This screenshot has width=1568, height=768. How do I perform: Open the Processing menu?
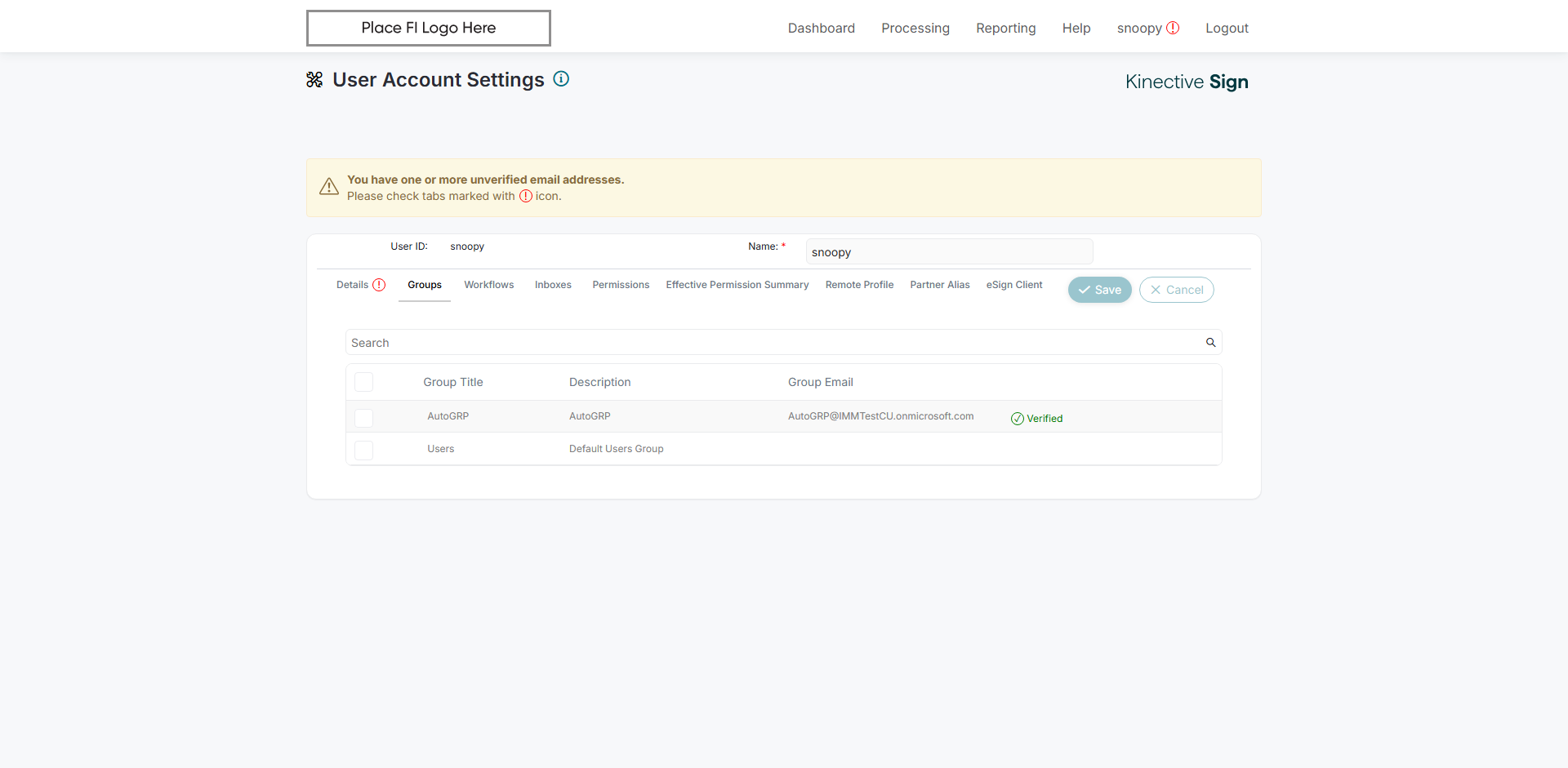click(915, 28)
